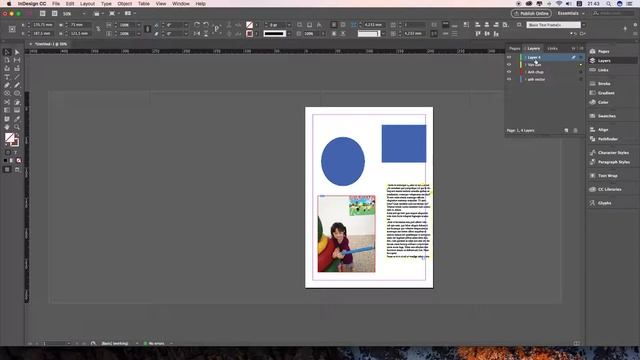Select the Selection tool arrow

7,52
